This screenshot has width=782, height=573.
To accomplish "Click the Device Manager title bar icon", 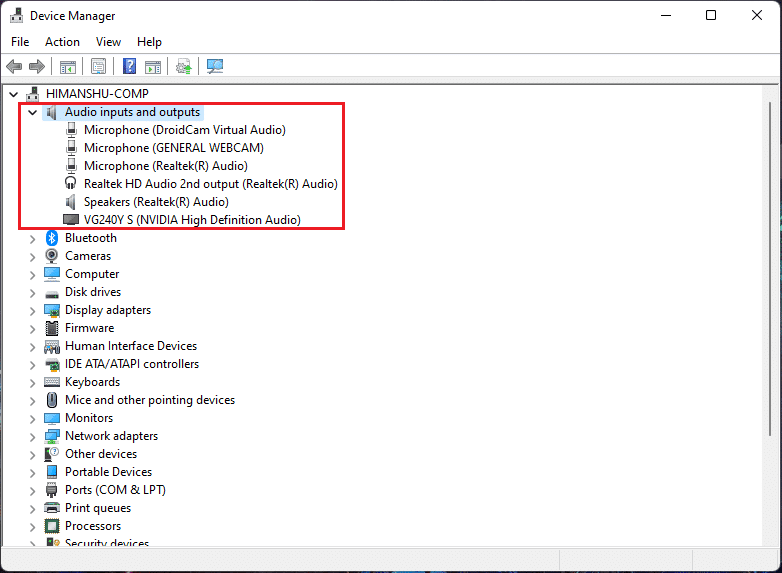I will point(16,15).
